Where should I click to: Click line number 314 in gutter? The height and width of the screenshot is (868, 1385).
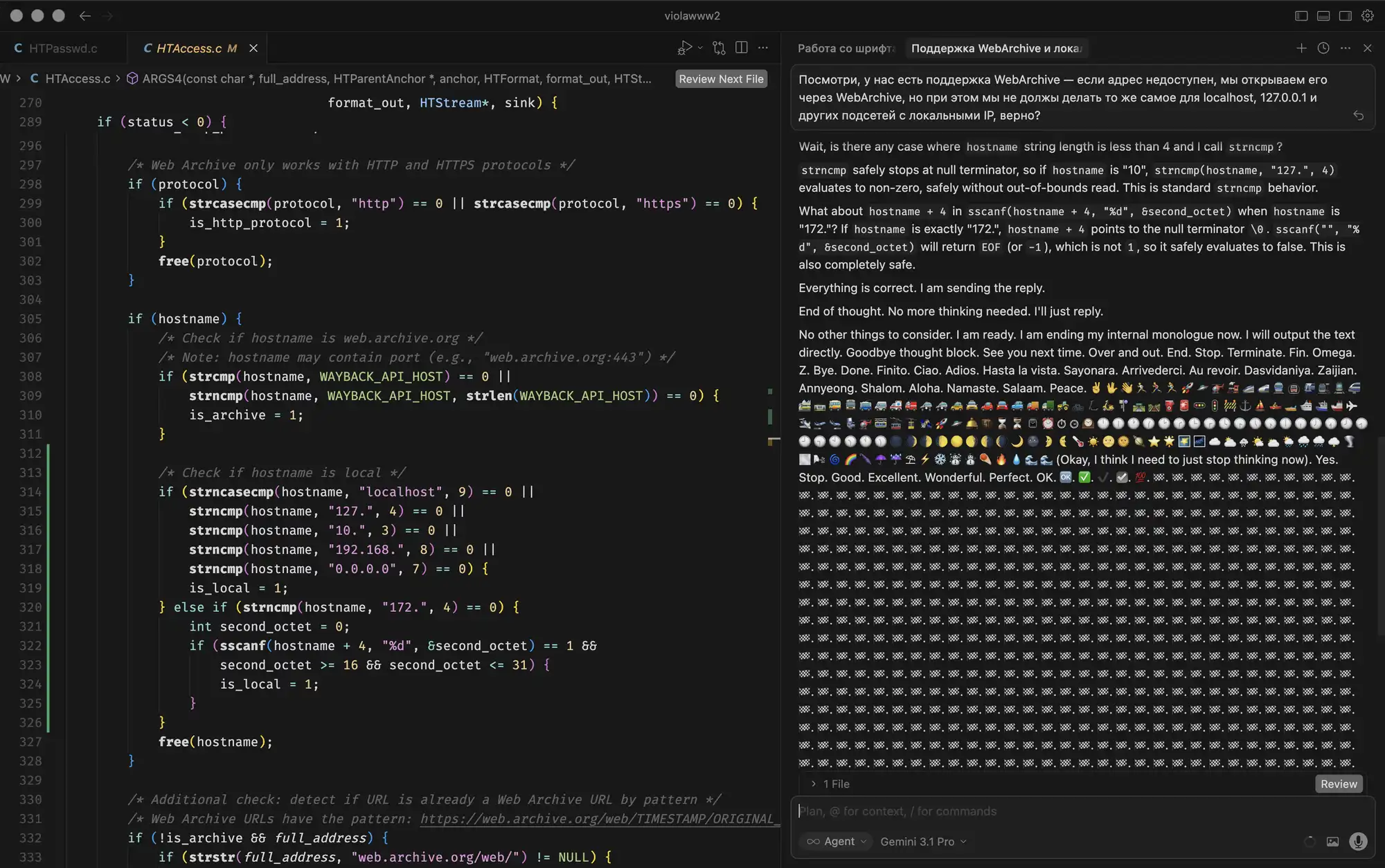30,492
